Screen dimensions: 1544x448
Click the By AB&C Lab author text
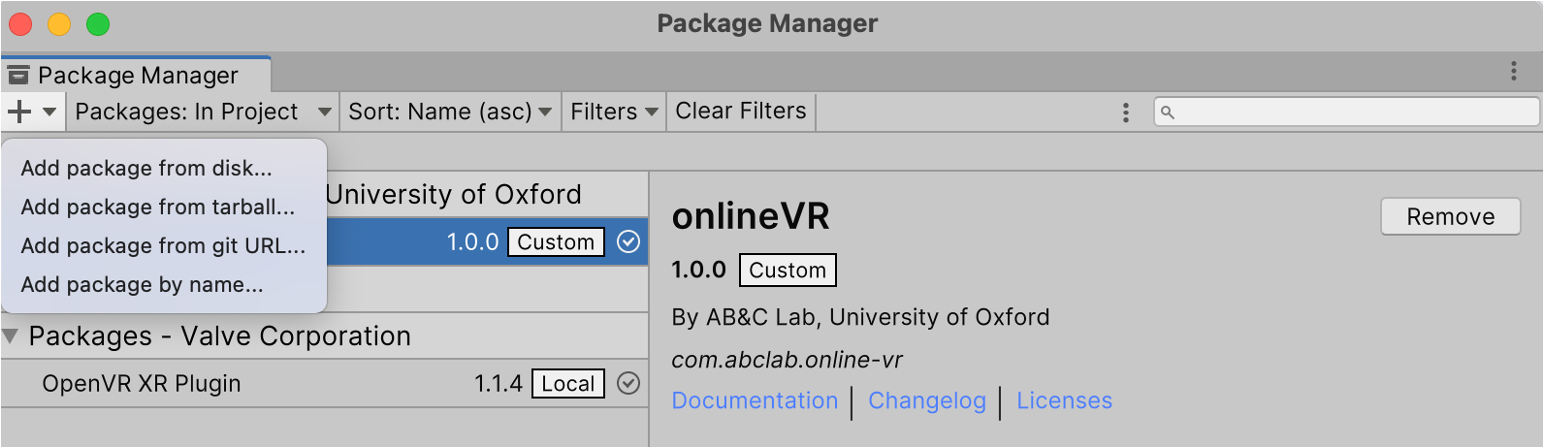pyautogui.click(x=861, y=318)
